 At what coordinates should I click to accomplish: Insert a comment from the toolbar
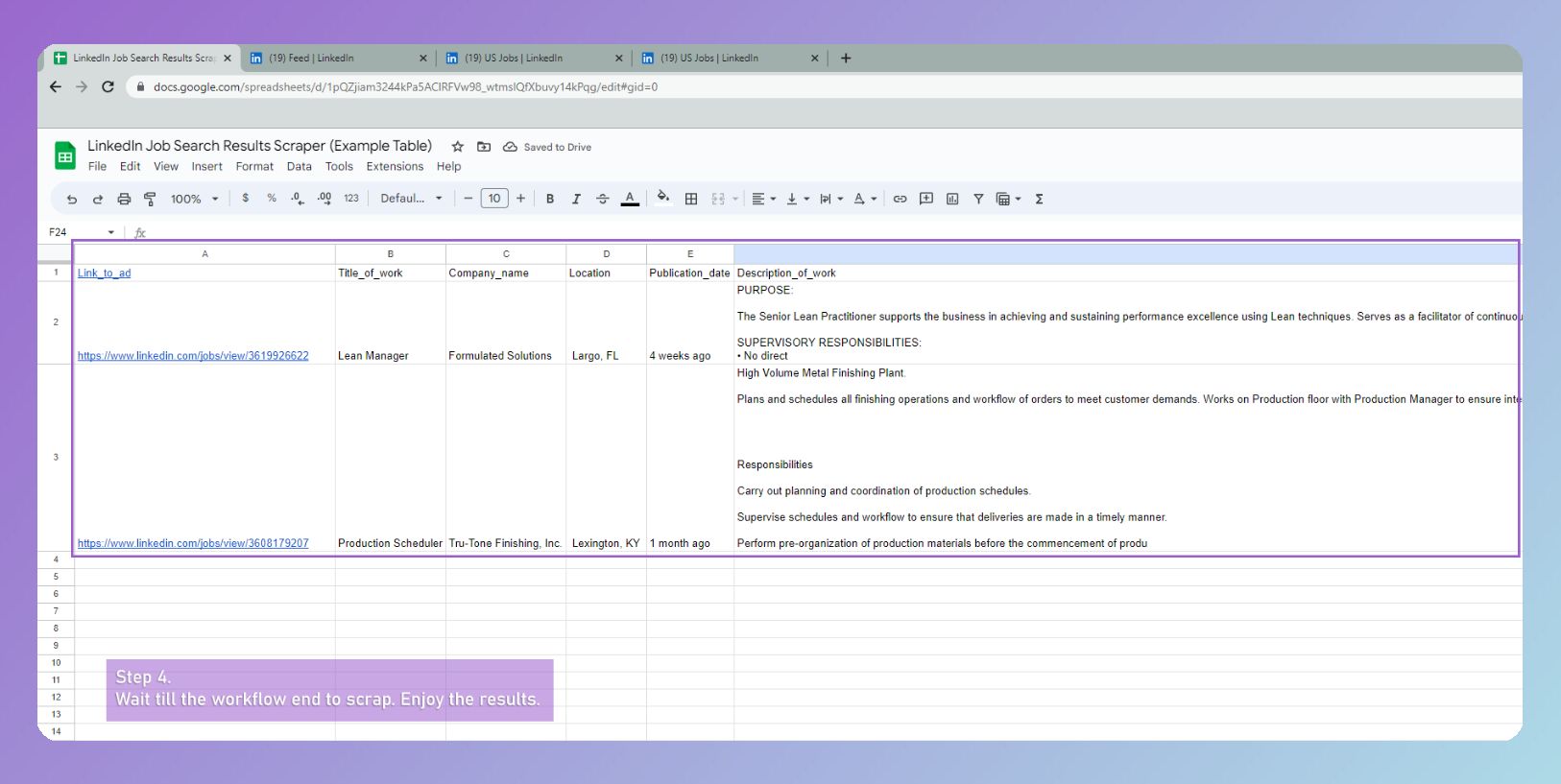click(926, 199)
